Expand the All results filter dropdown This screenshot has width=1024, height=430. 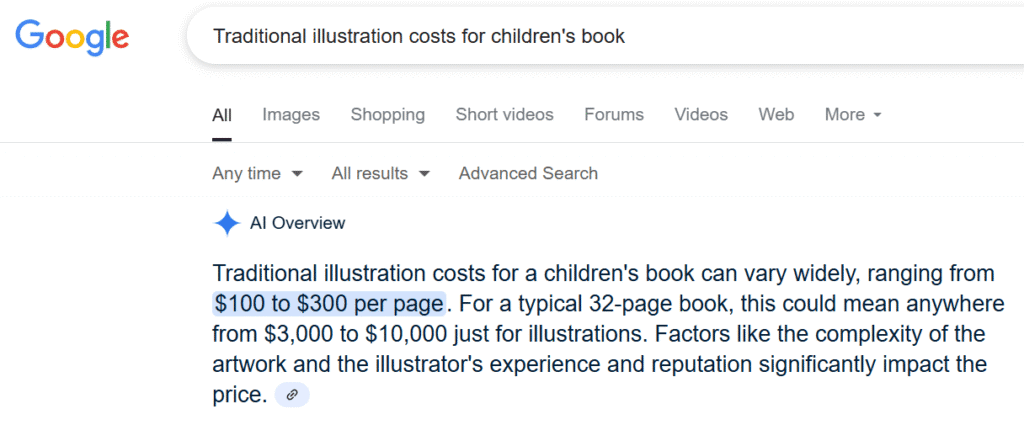coord(380,174)
